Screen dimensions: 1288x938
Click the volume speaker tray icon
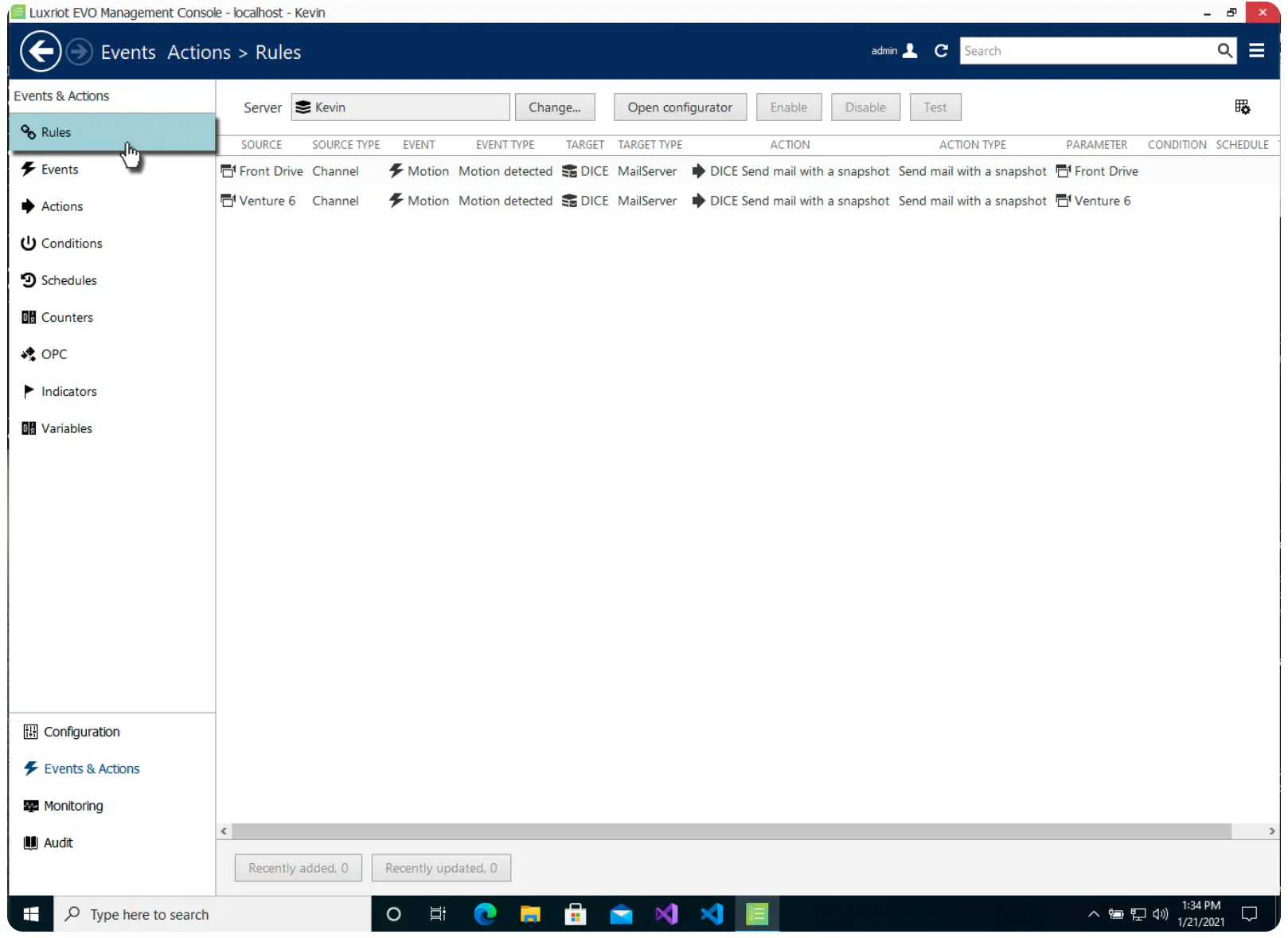(1161, 914)
